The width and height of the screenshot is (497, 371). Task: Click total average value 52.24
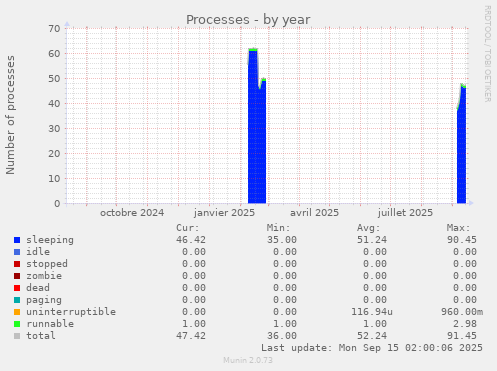click(x=372, y=336)
